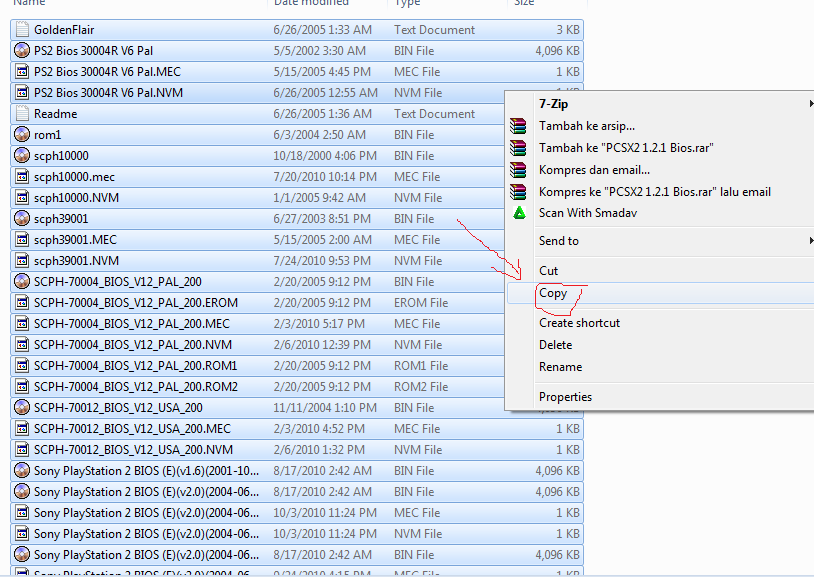Viewport: 814px width, 577px height.
Task: Click the SCPH-70012_BIOS_V12_USA_200 BIN icon
Action: [x=22, y=408]
